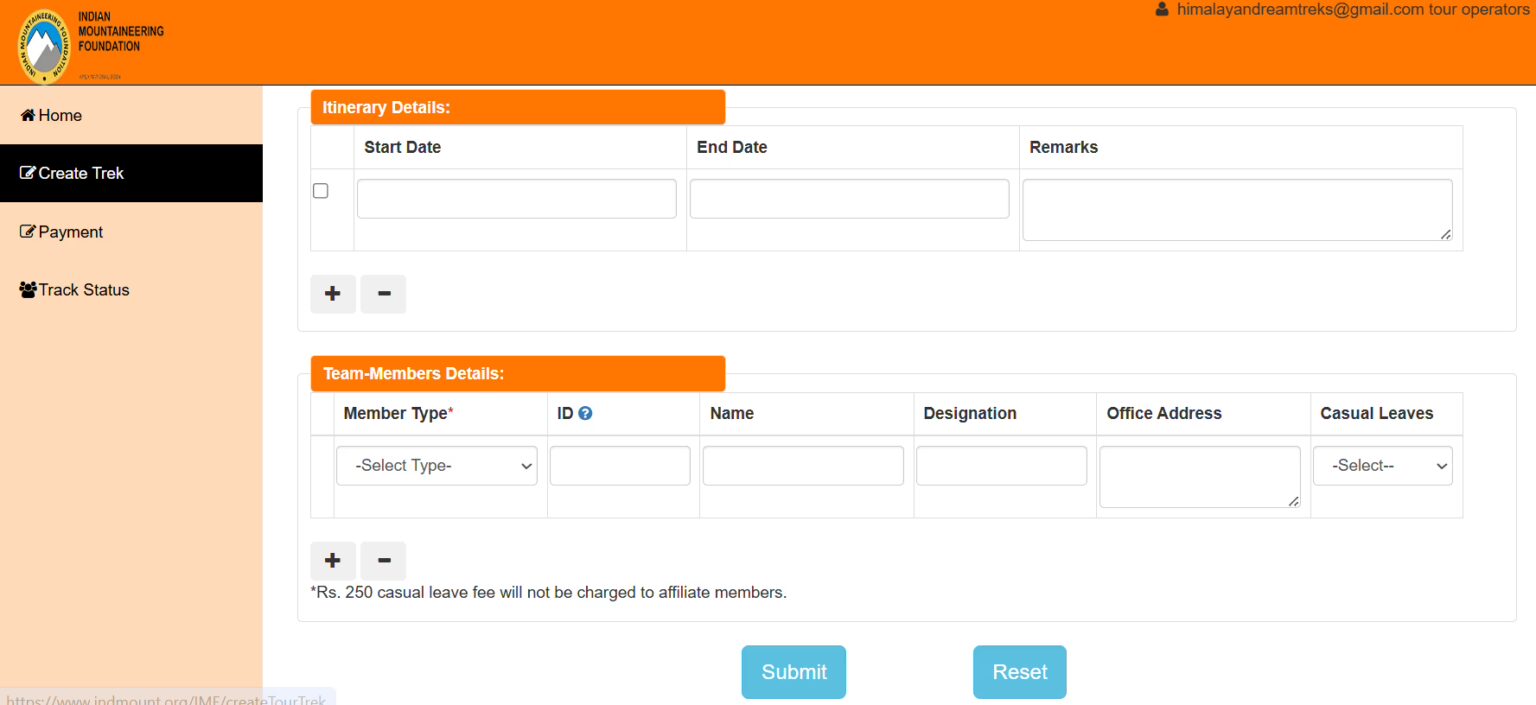Click the End Date input field
This screenshot has width=1536, height=705.
click(x=849, y=199)
